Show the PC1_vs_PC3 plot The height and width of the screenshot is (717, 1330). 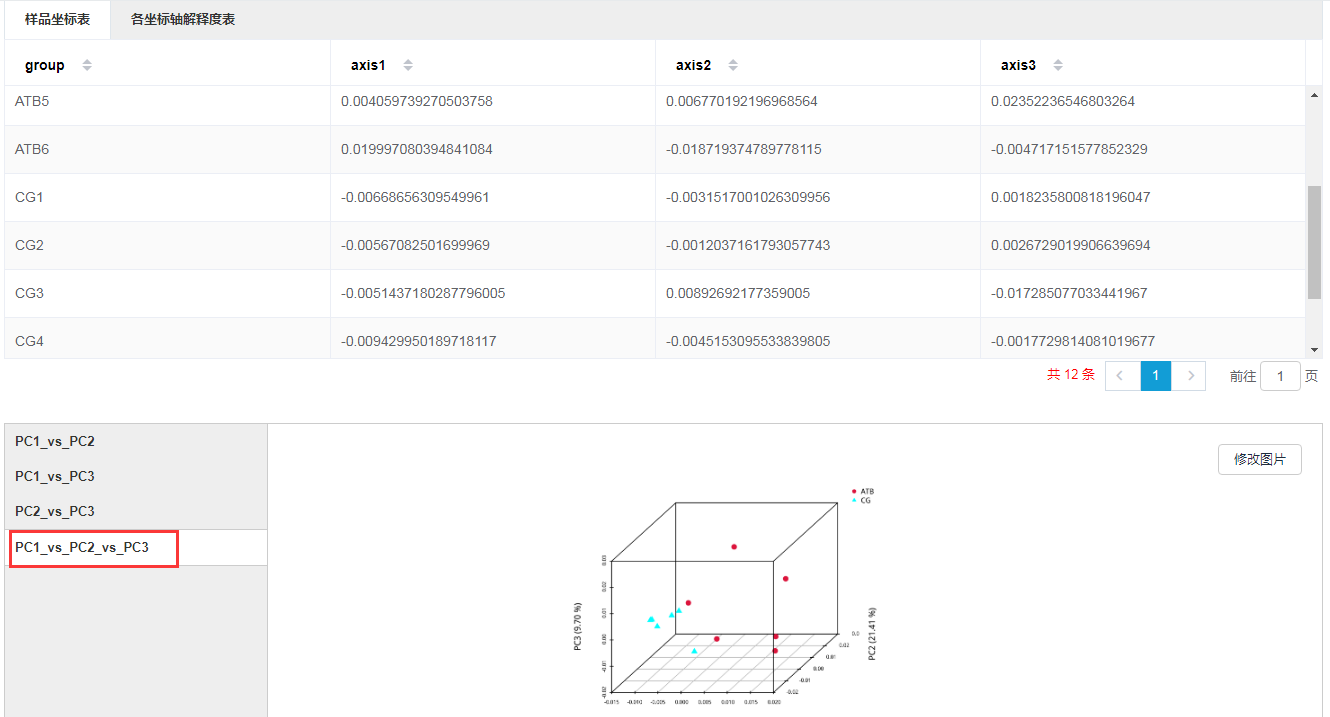click(x=55, y=476)
